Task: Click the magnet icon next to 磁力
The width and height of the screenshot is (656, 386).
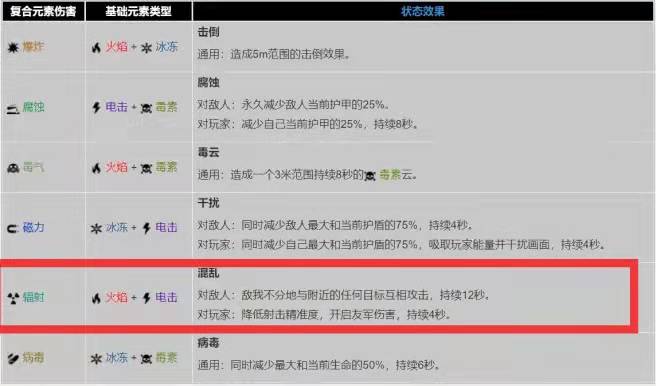Action: tap(13, 228)
